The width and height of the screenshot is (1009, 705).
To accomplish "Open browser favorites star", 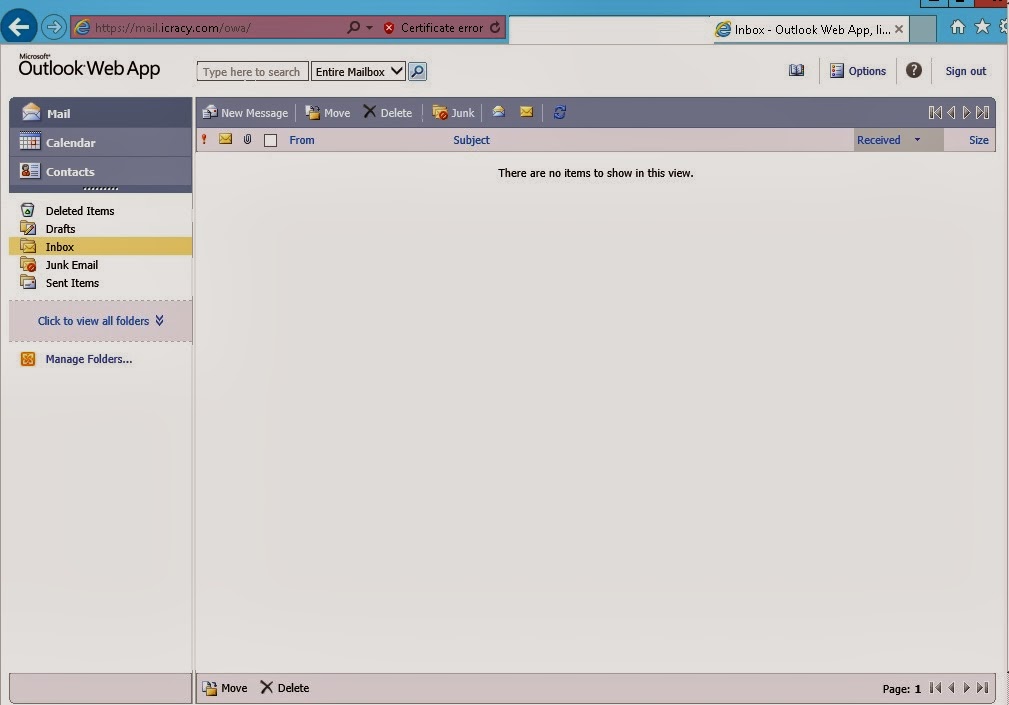I will point(982,26).
